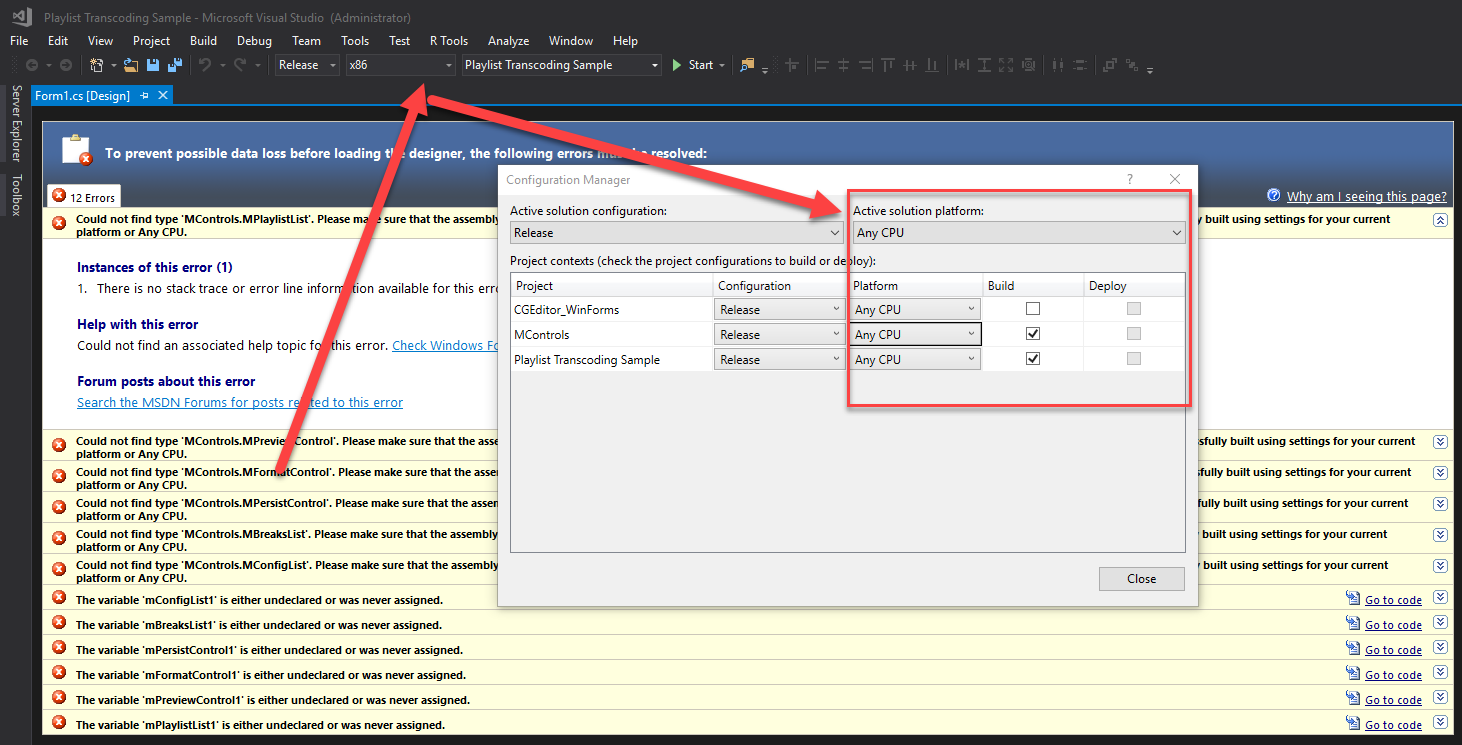Click 'Search the MSDN Forums' link

[x=240, y=402]
